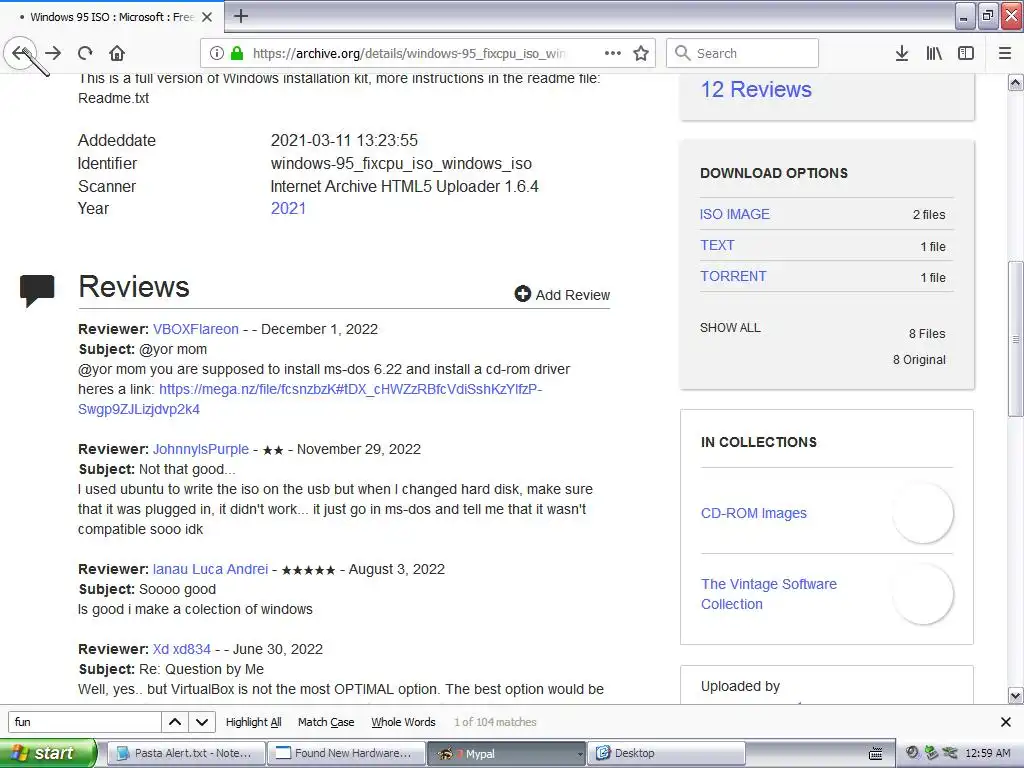Image resolution: width=1024 pixels, height=768 pixels.
Task: Download the TEXT file option
Action: [x=717, y=245]
